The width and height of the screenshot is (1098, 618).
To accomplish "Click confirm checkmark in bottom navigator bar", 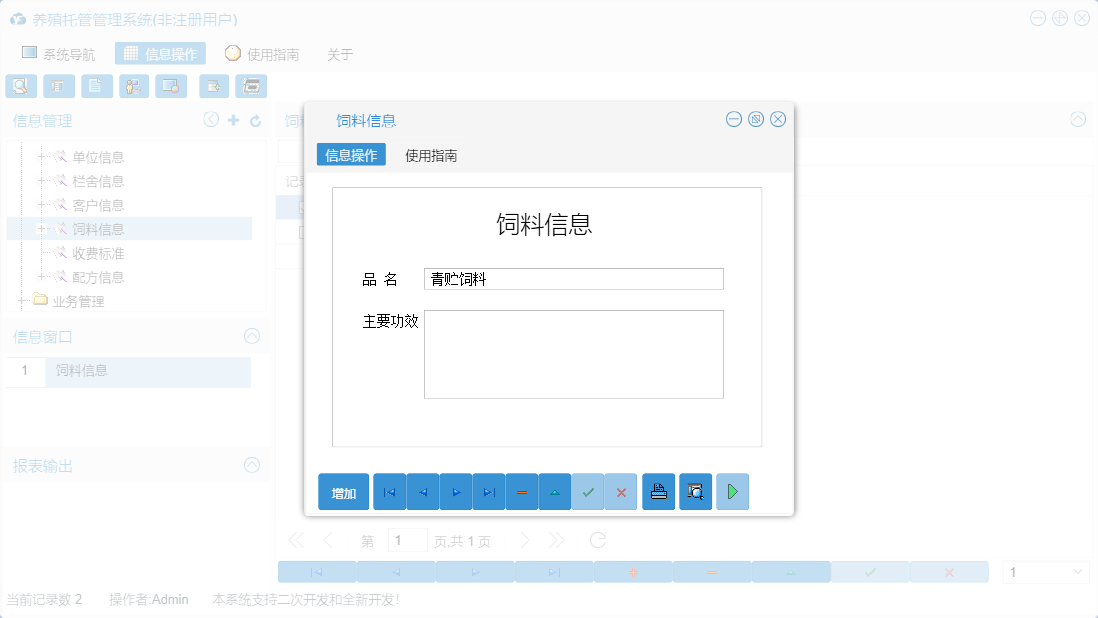I will coord(870,573).
